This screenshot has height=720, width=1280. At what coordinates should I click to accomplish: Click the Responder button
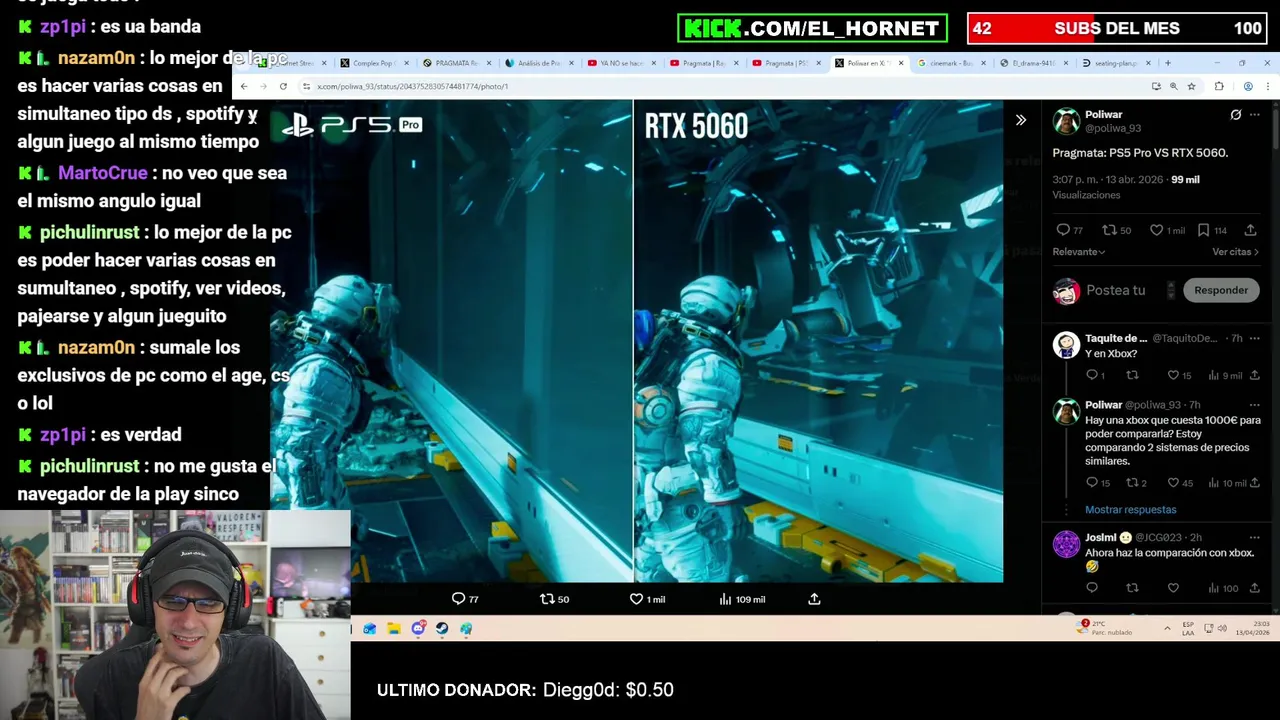coord(1221,291)
